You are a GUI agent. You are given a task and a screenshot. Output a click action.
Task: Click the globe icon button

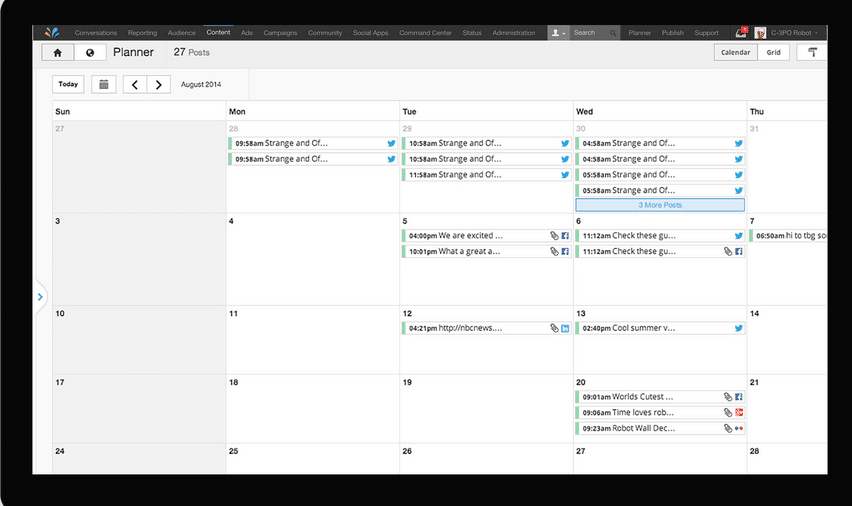click(x=90, y=53)
